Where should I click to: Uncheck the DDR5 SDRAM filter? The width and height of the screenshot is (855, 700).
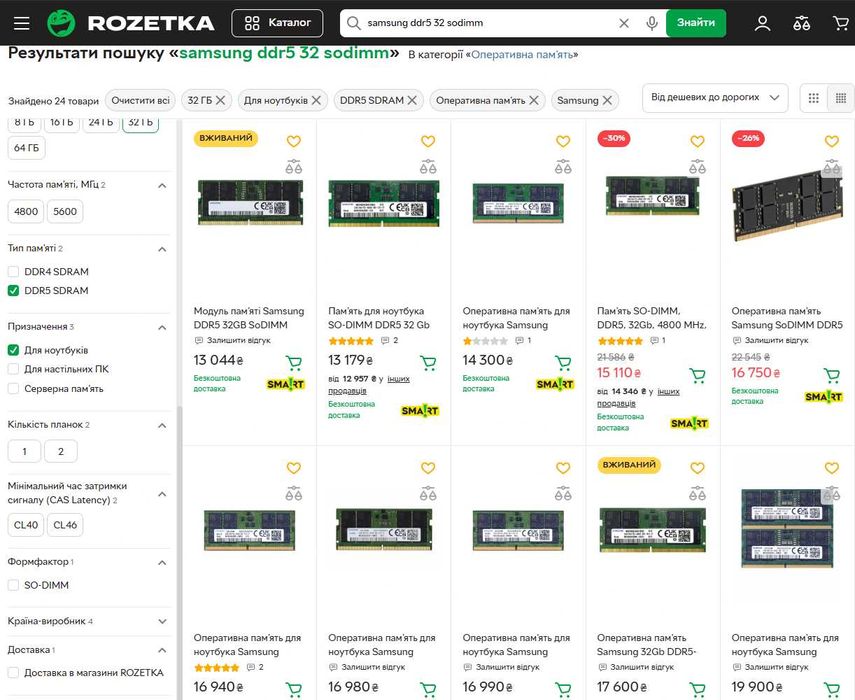point(14,291)
